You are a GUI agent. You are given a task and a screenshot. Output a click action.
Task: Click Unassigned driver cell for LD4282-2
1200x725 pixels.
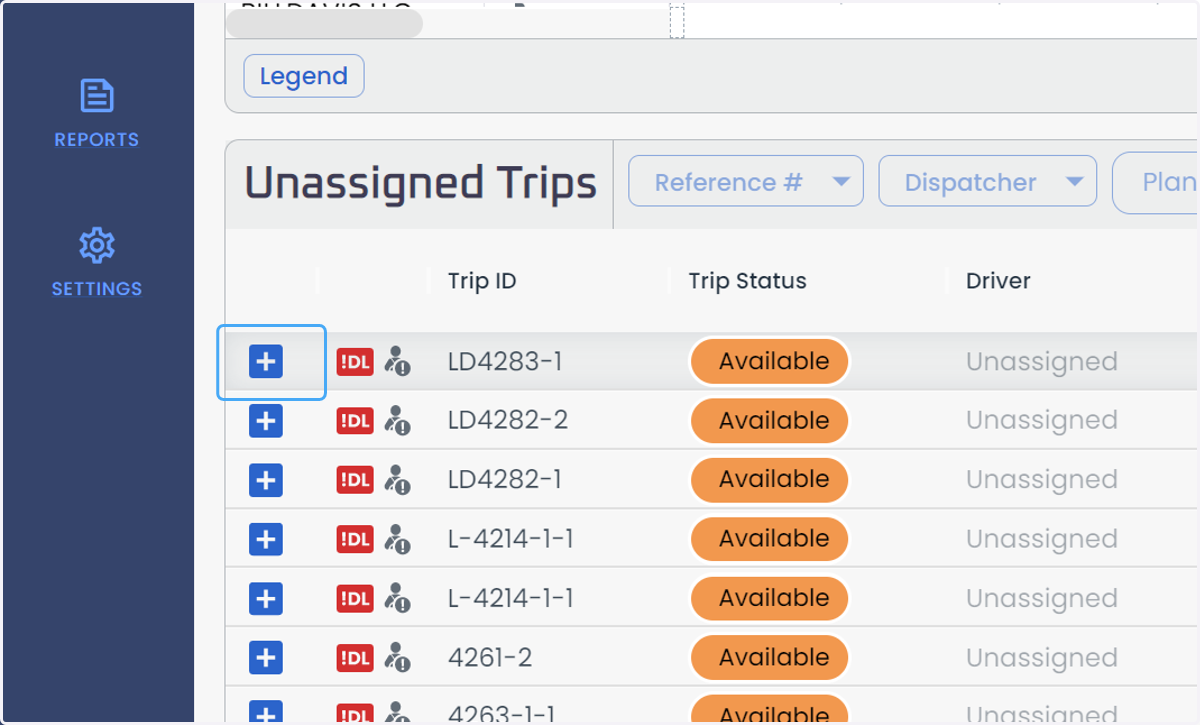tap(1041, 421)
